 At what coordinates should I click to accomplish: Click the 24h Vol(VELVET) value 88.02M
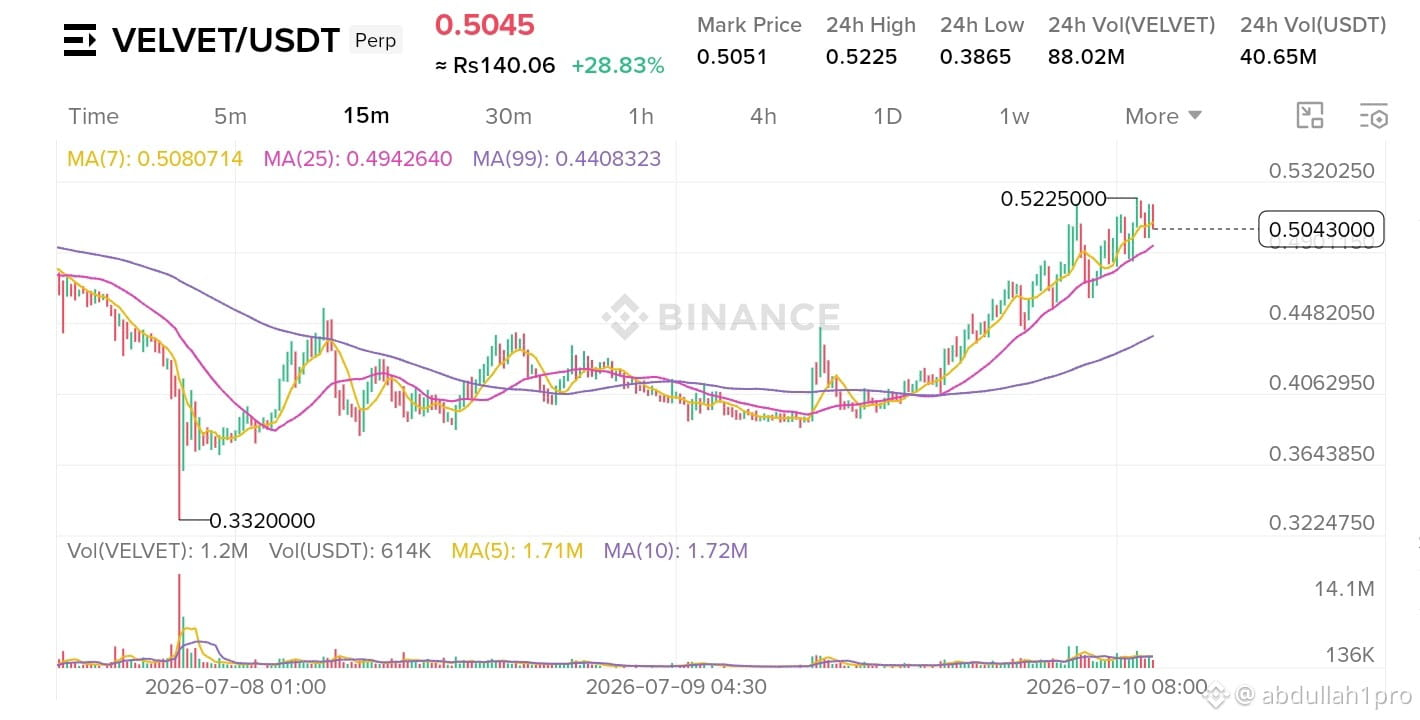(1086, 57)
